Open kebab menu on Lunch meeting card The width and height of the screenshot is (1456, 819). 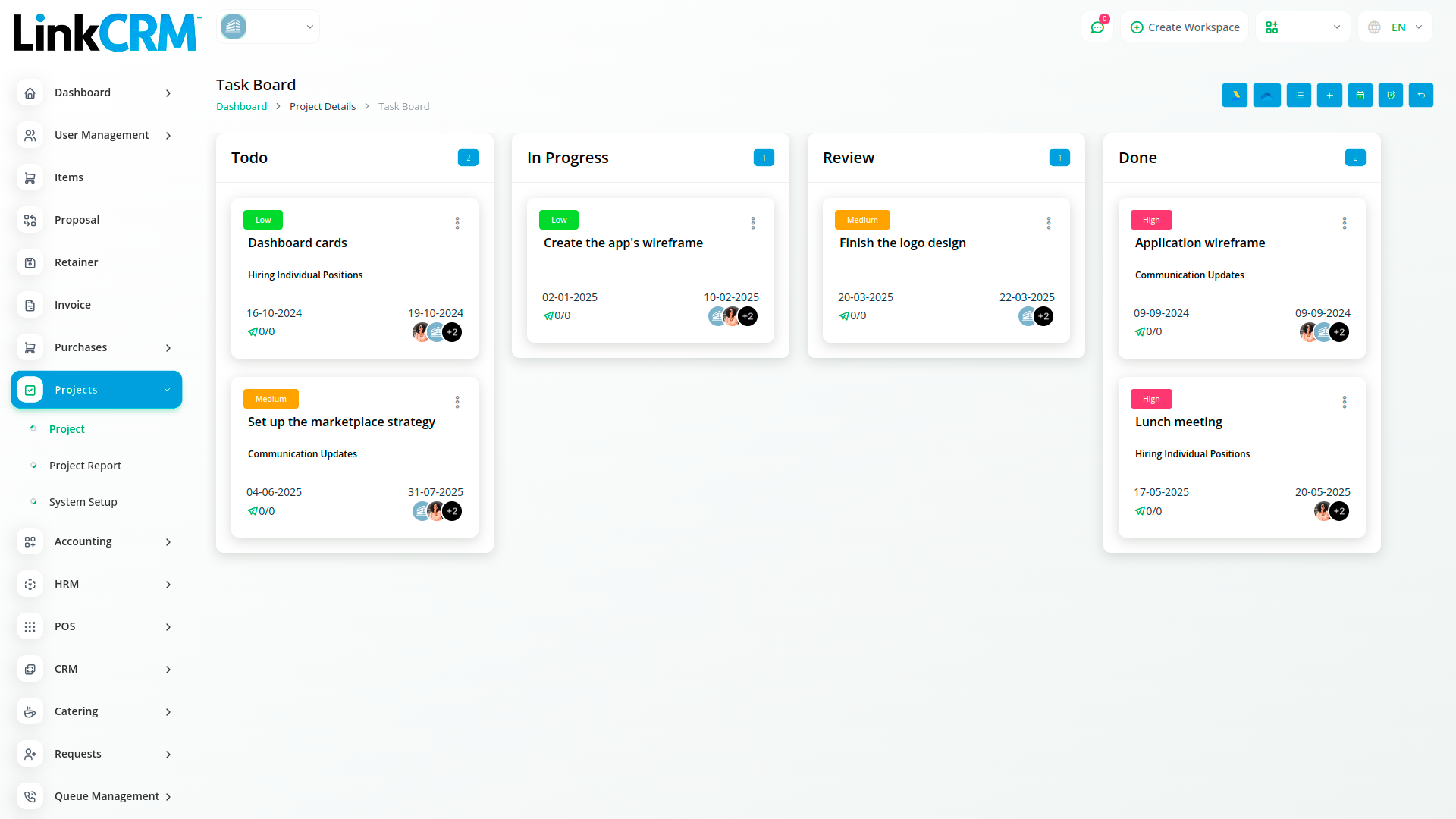click(1345, 402)
